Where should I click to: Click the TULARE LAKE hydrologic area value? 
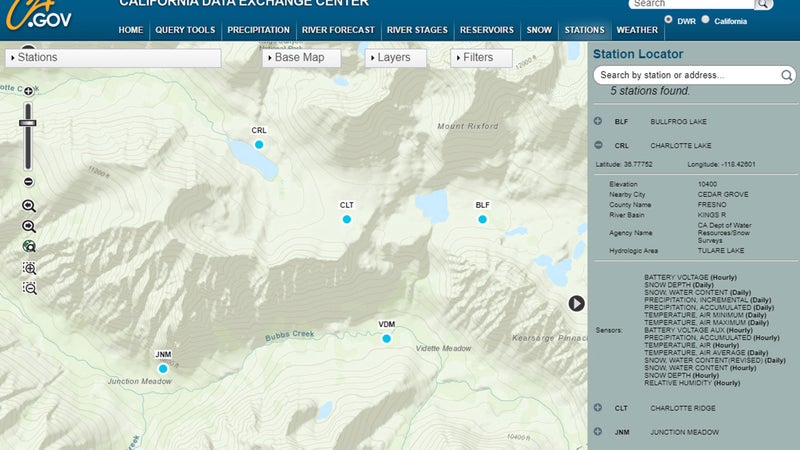pos(720,251)
